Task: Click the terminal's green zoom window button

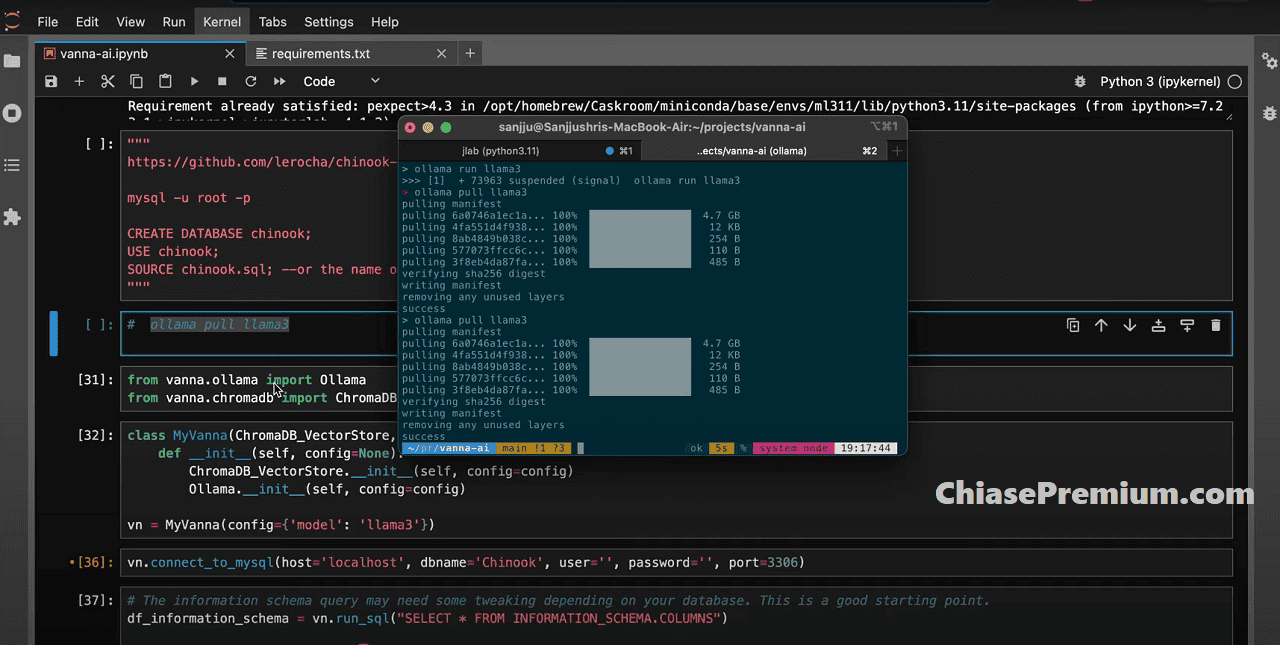Action: pos(446,127)
